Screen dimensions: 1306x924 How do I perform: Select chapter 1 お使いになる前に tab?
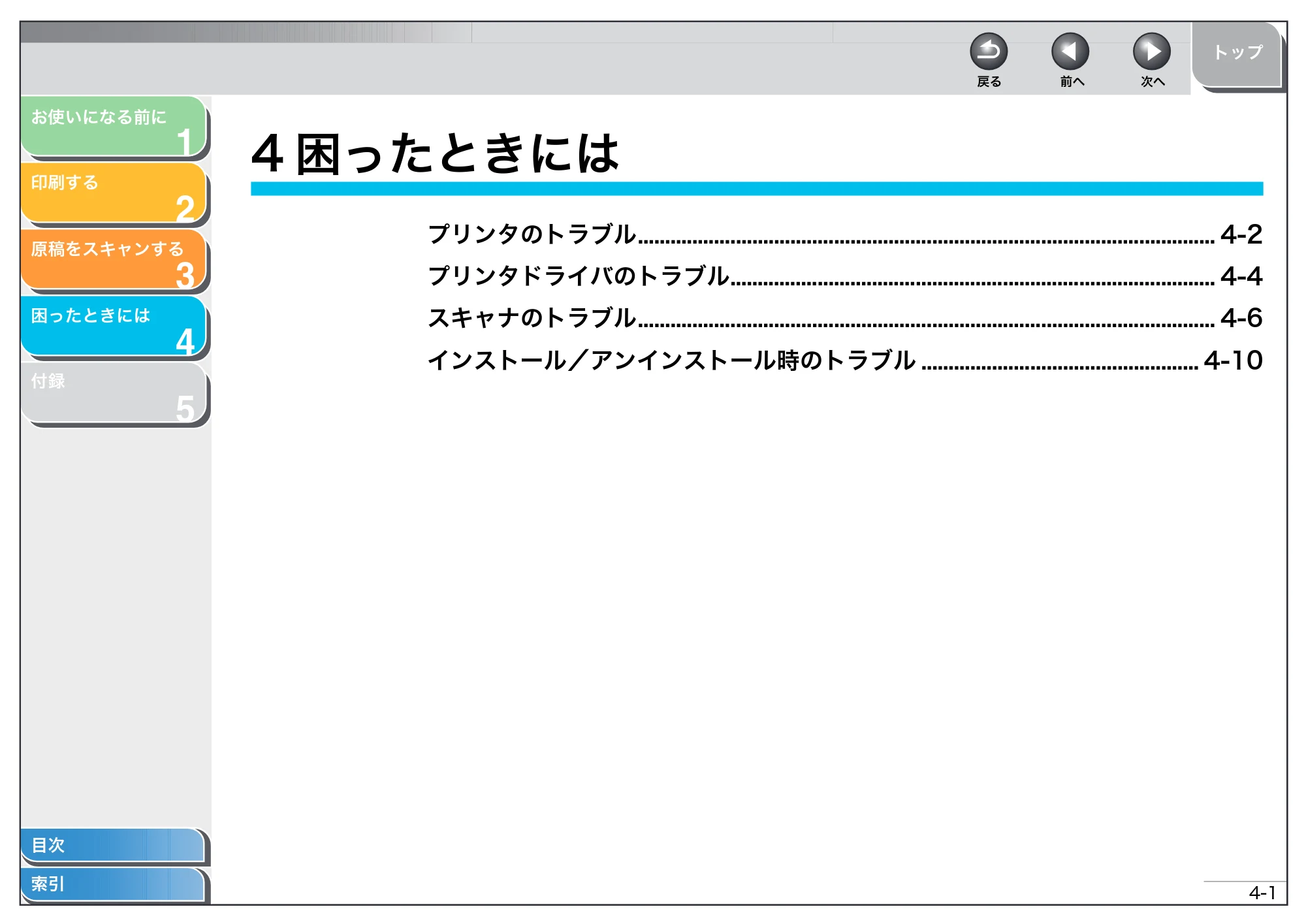(x=114, y=126)
